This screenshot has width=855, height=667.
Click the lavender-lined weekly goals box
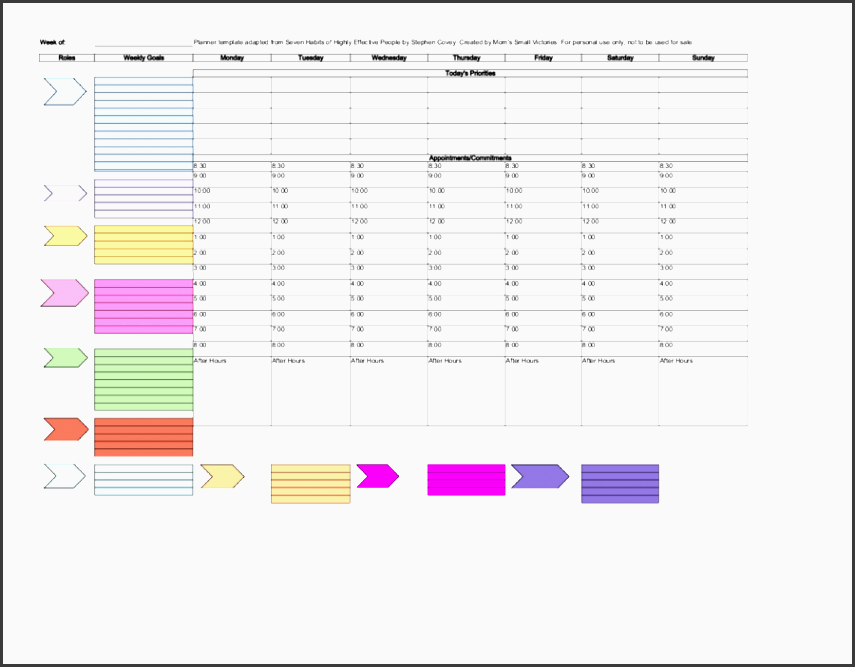(143, 199)
